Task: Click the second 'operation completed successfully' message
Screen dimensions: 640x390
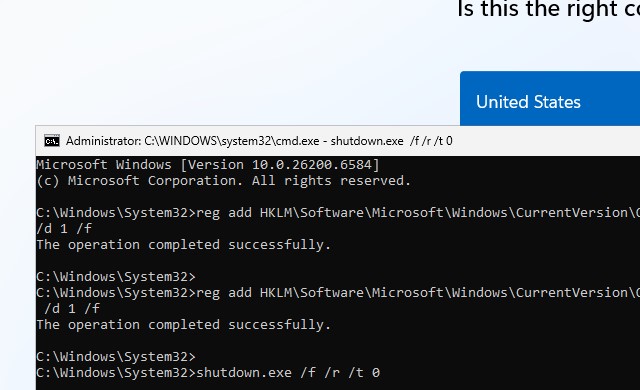Action: (183, 325)
